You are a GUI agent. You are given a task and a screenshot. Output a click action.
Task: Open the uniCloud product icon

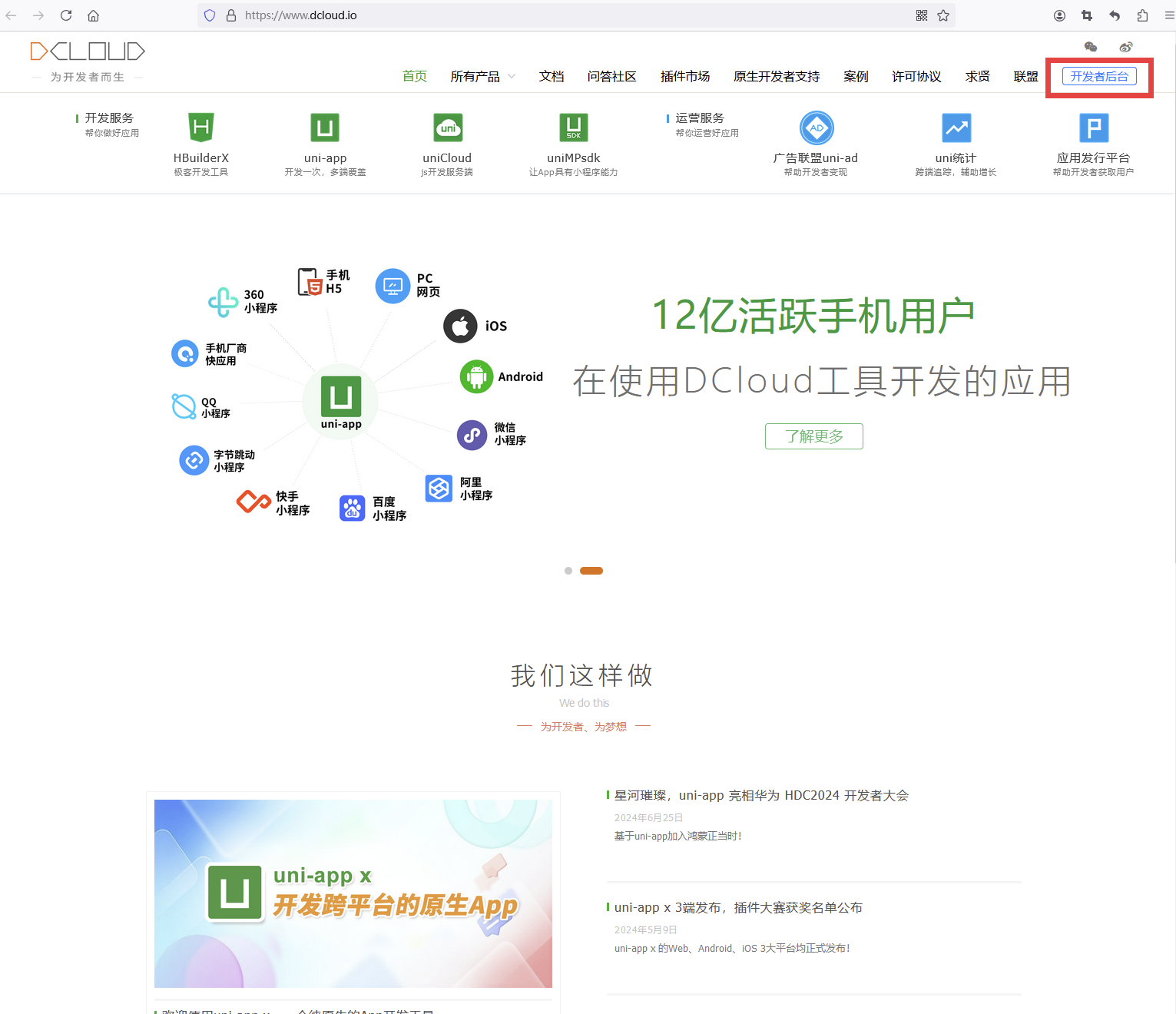pyautogui.click(x=448, y=128)
